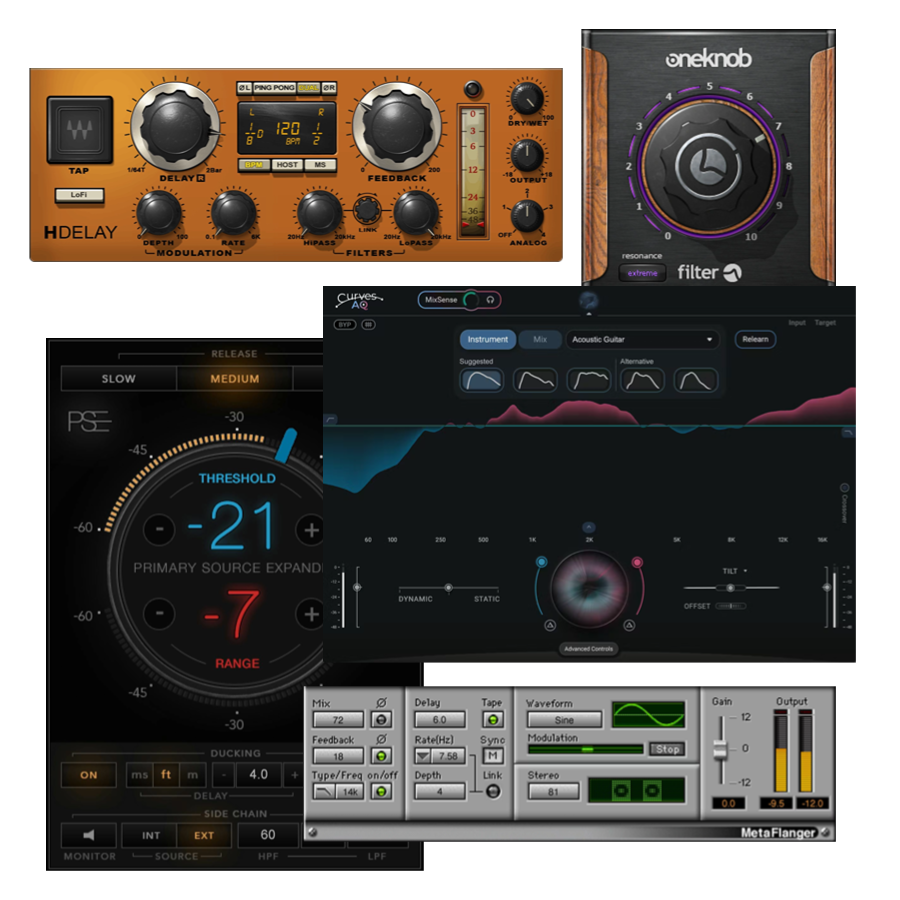Select PING PONG mode in H-Delay

click(x=274, y=88)
